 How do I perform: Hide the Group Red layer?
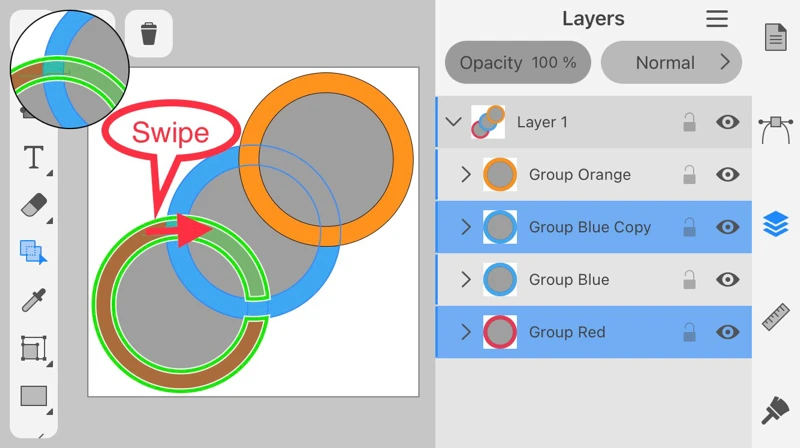tap(728, 332)
